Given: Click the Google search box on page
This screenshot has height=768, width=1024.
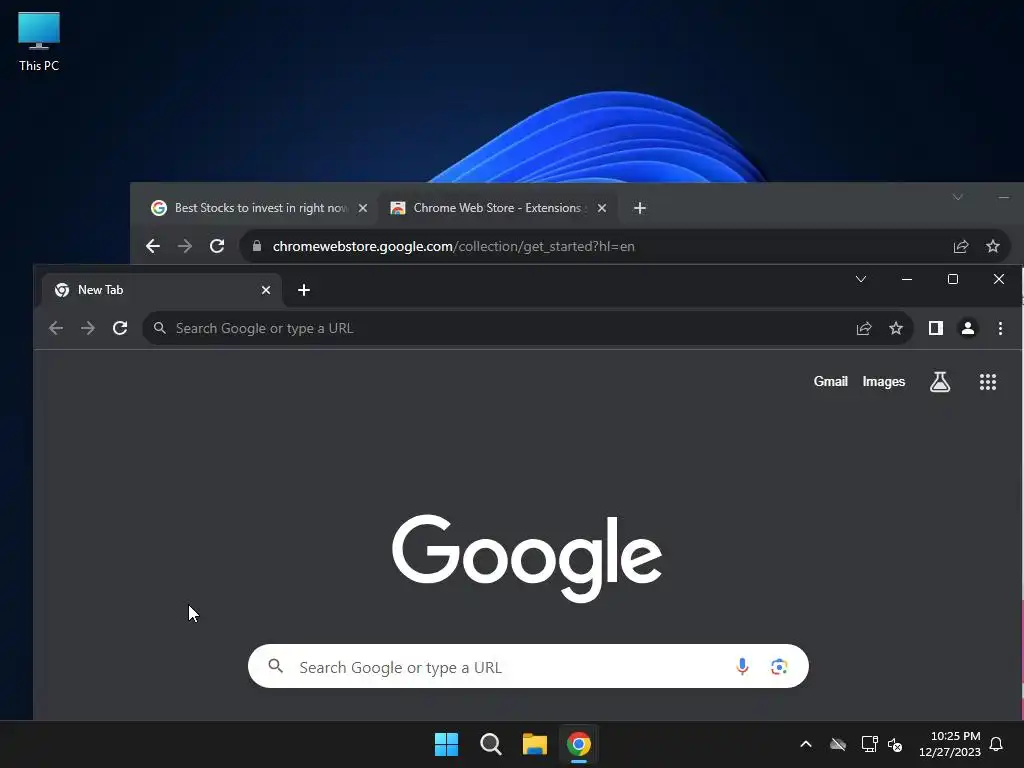Looking at the screenshot, I should click(528, 666).
